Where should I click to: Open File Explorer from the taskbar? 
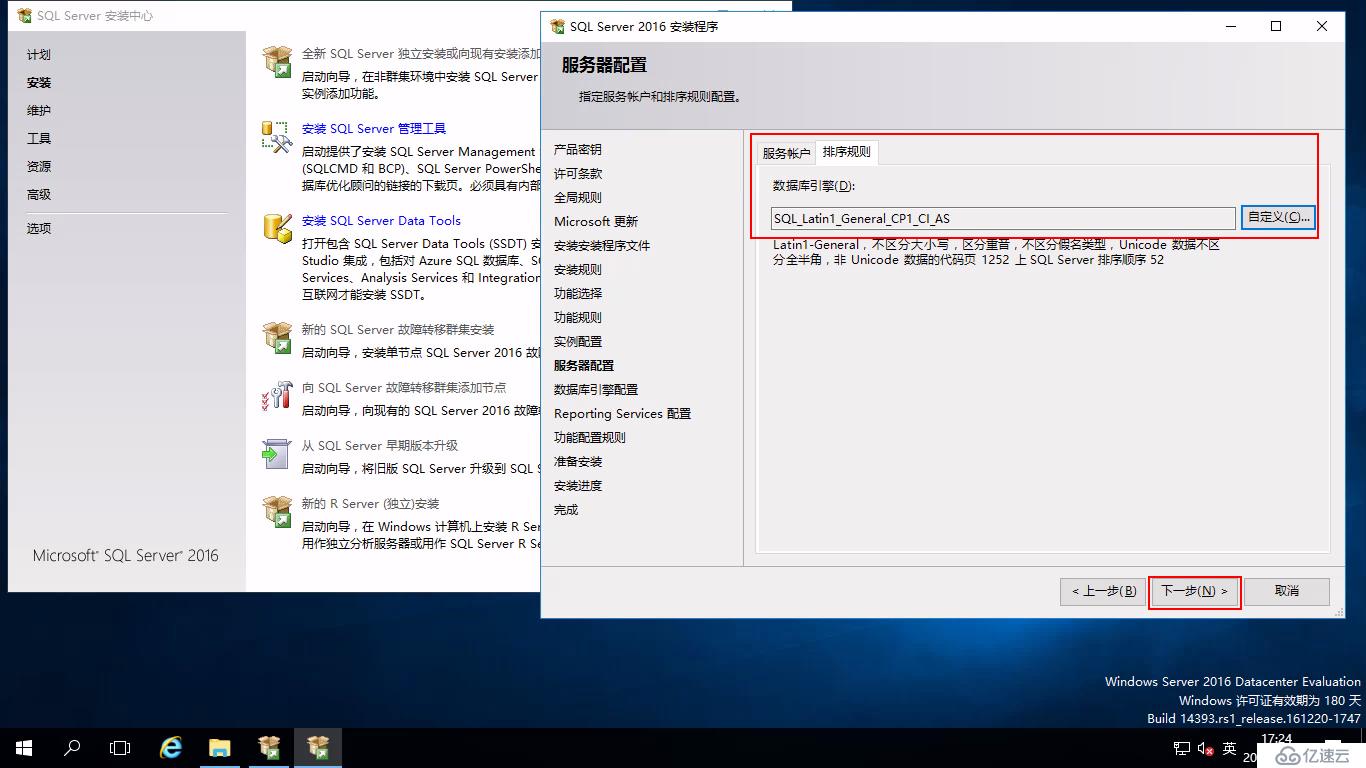220,748
